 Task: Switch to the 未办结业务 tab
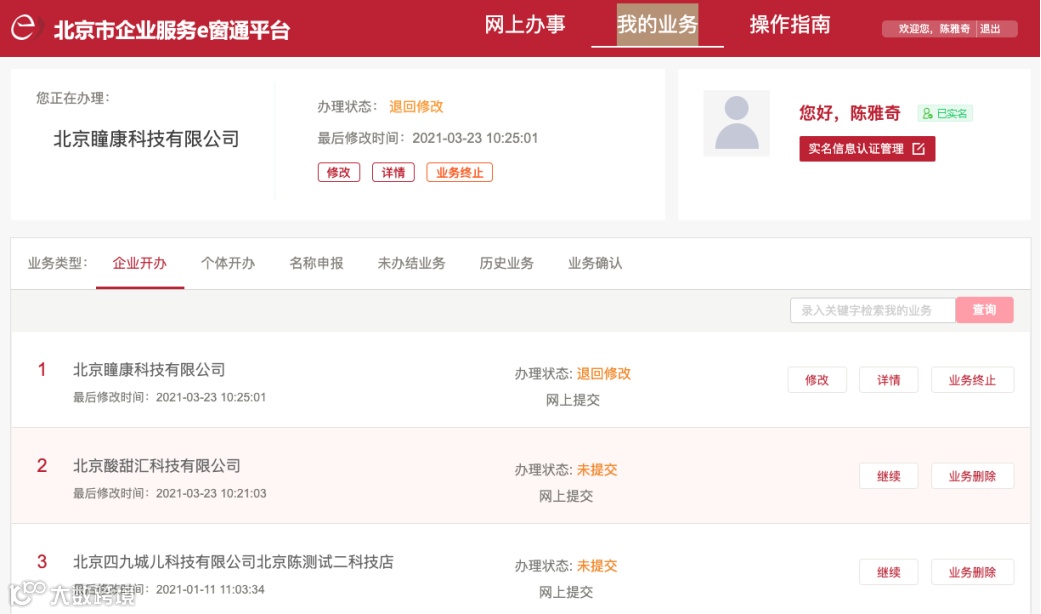pyautogui.click(x=412, y=264)
